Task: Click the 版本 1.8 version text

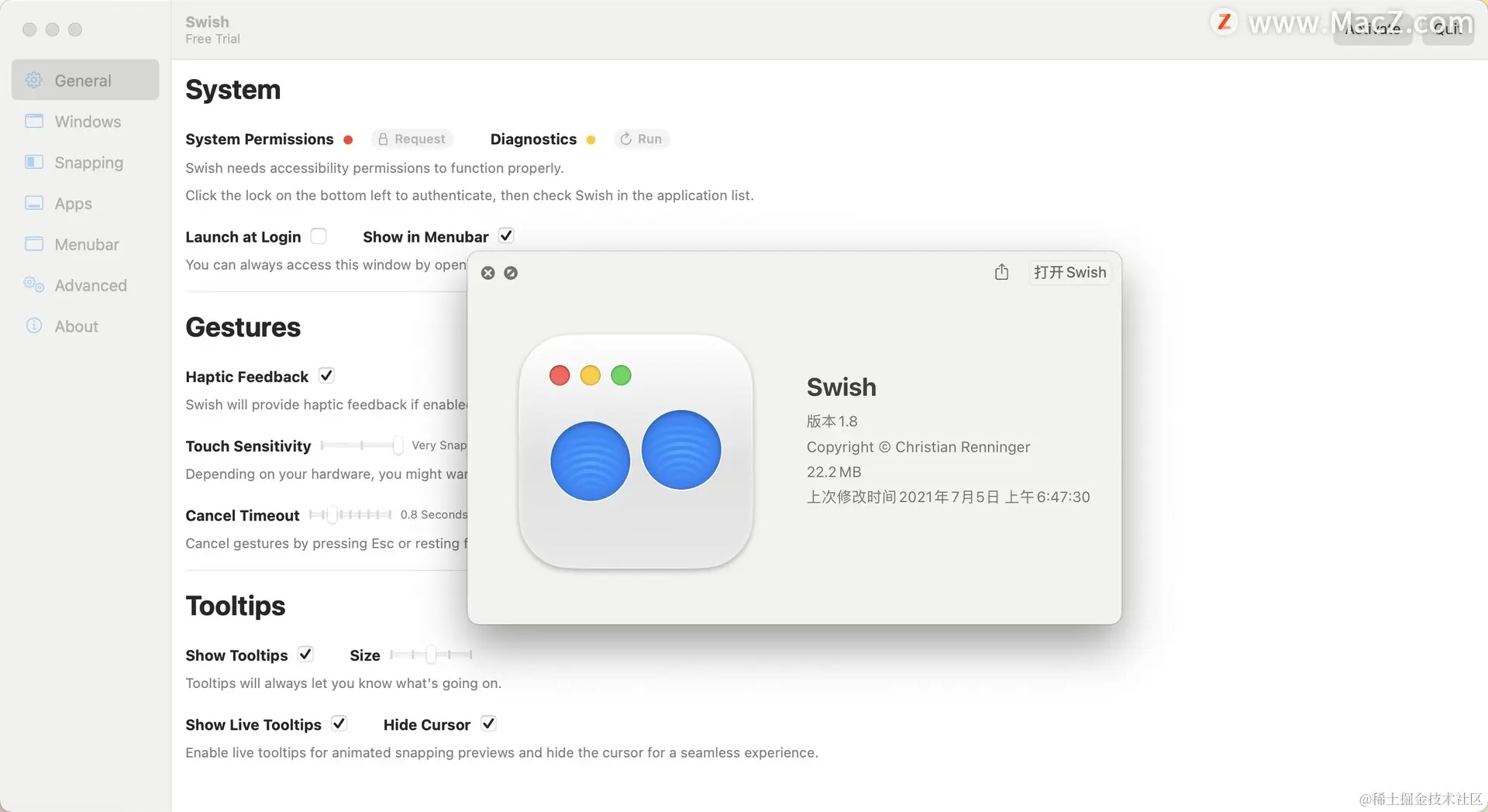Action: pos(832,421)
